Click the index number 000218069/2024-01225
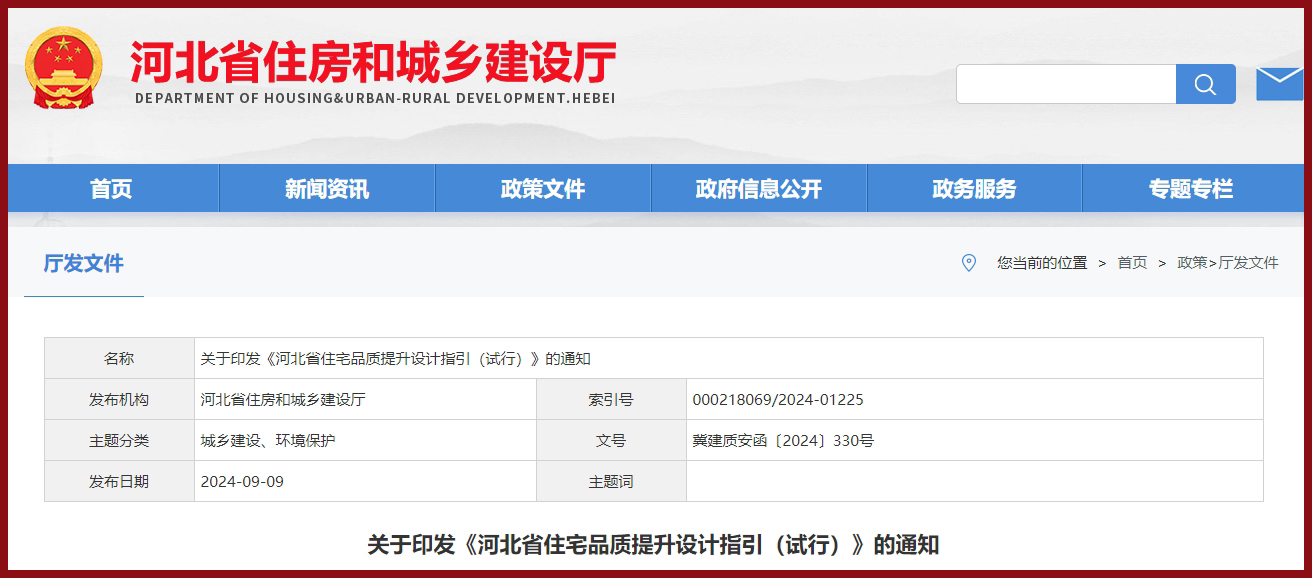1312x578 pixels. coord(778,400)
